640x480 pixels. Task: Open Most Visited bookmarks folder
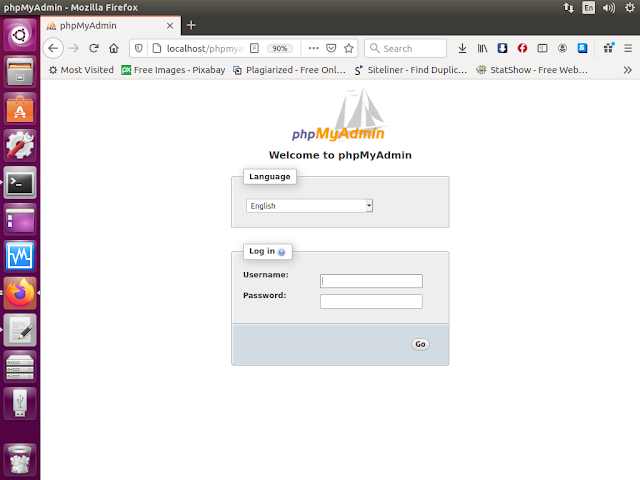pyautogui.click(x=81, y=70)
